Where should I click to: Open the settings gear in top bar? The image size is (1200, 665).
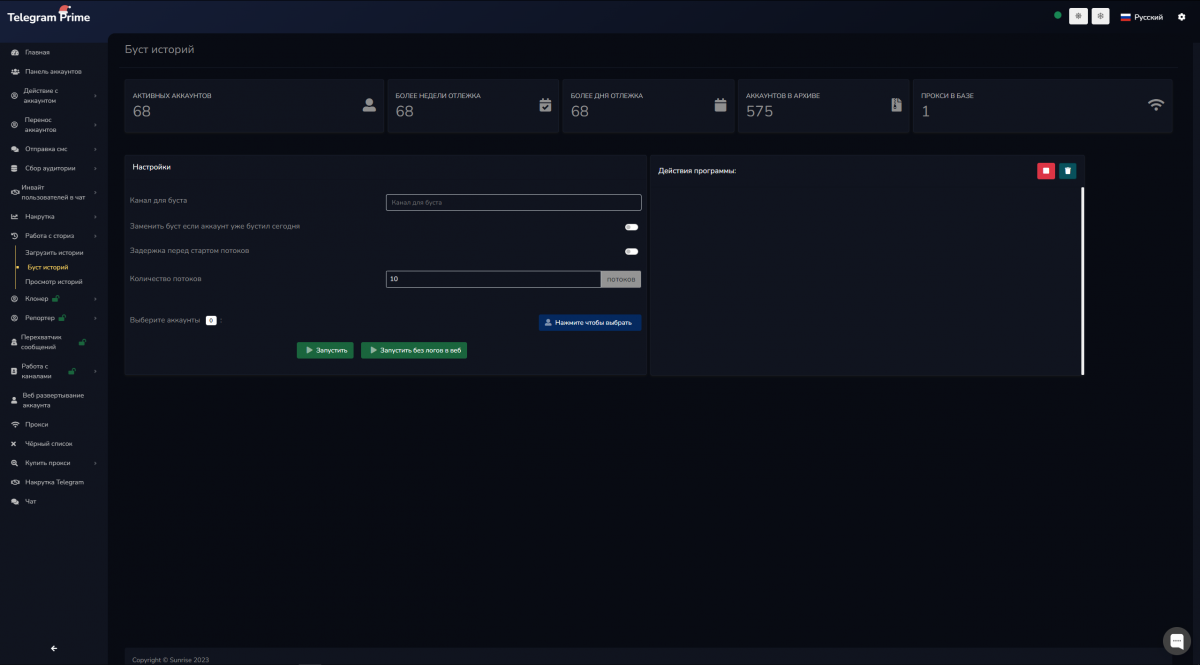[1181, 17]
